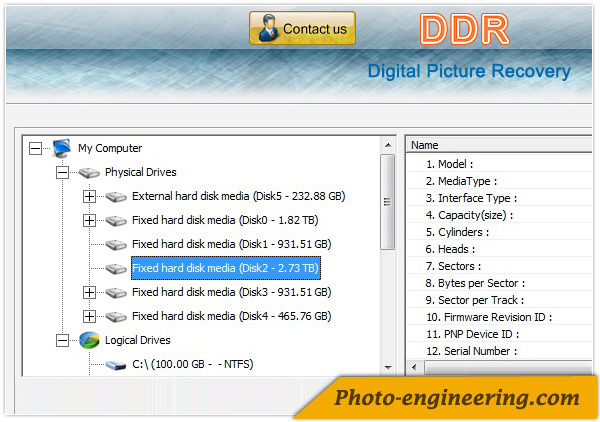Collapse the Logical Drives node
The height and width of the screenshot is (422, 600).
pyautogui.click(x=62, y=341)
